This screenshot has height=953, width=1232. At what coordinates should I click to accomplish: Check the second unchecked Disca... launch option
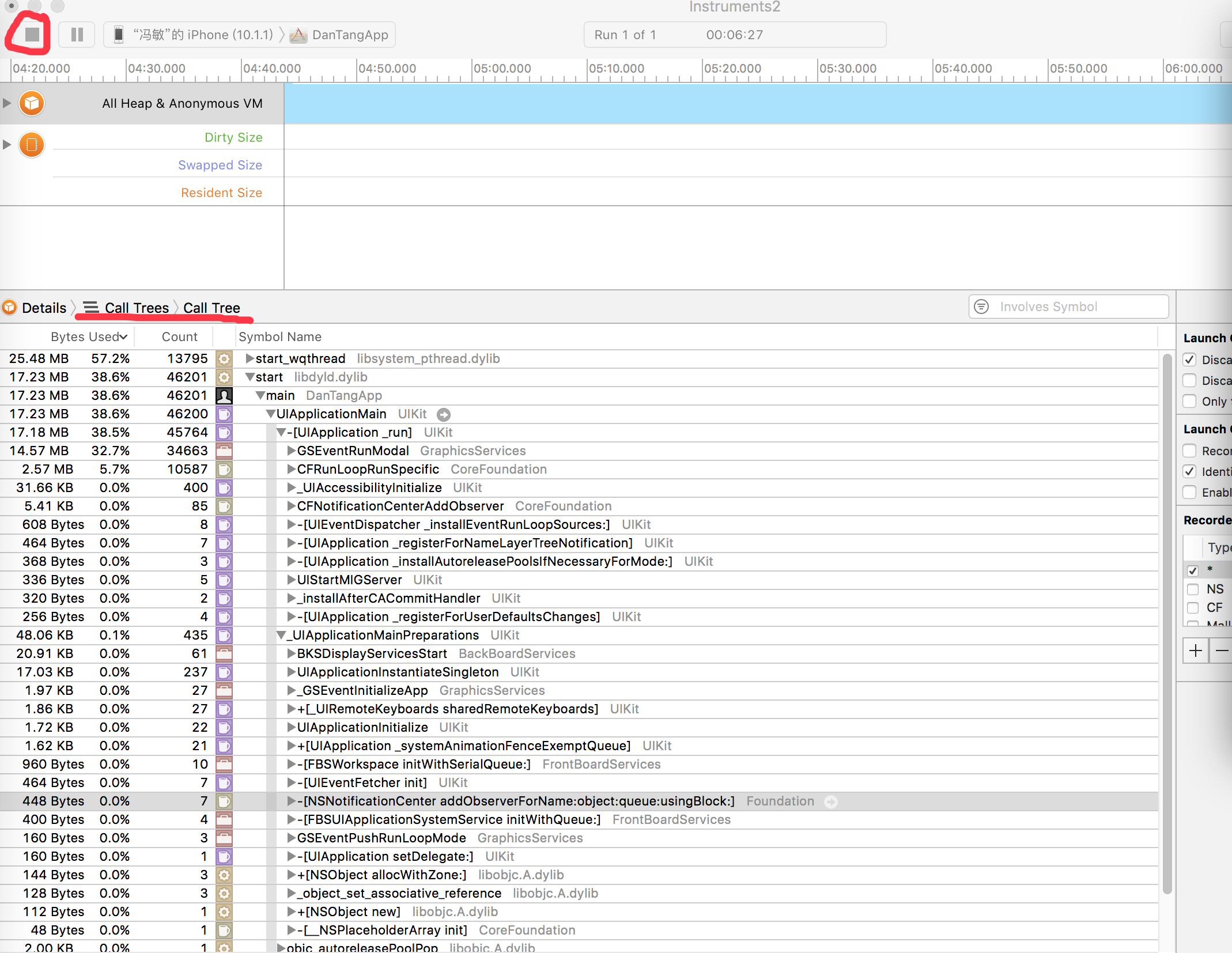pos(1189,380)
